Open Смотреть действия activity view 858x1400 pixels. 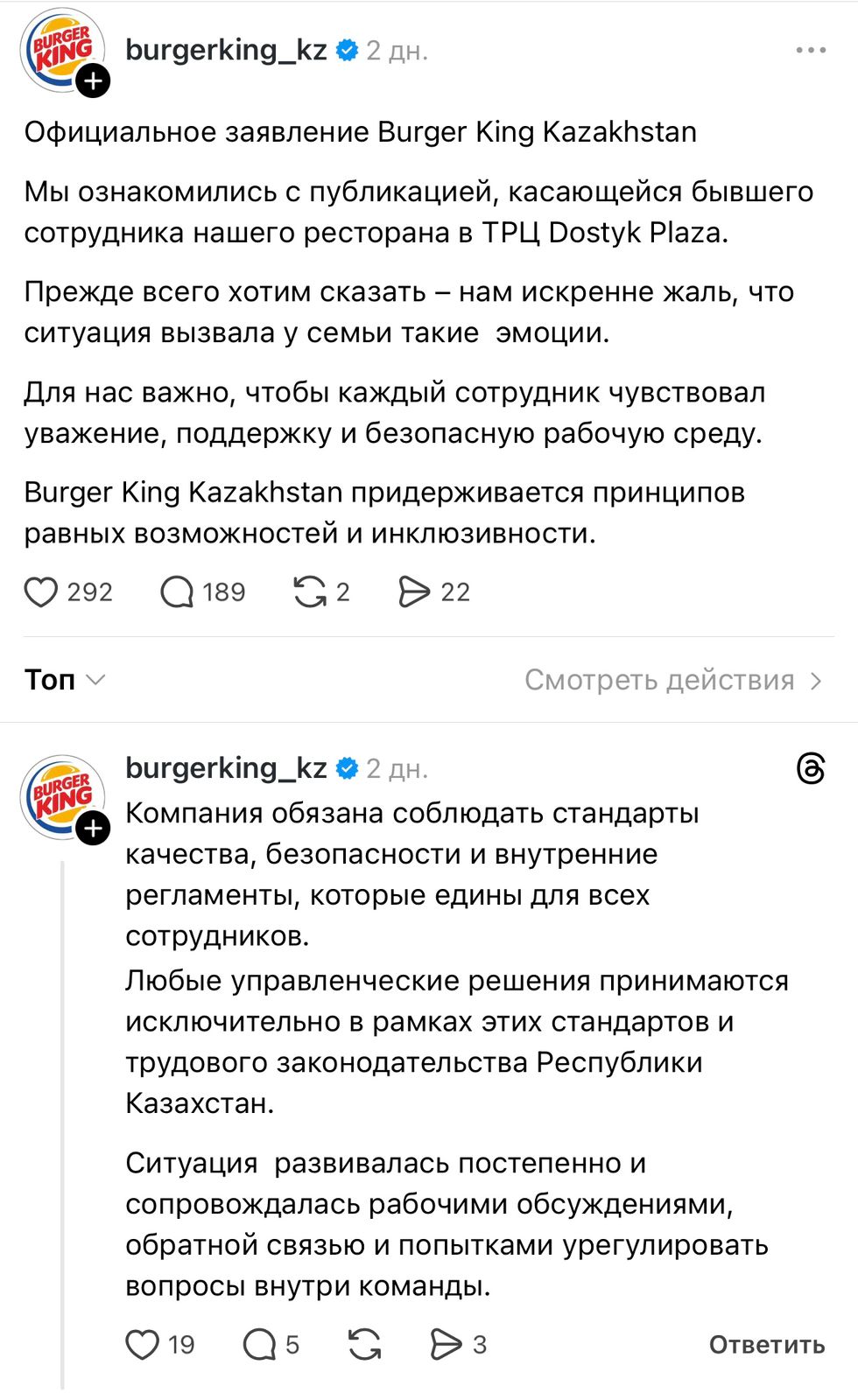pos(672,680)
